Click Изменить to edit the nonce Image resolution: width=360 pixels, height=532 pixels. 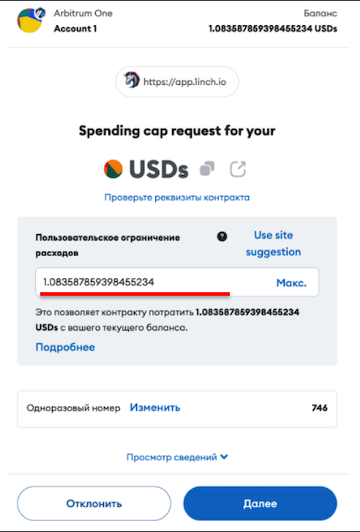pos(155,407)
